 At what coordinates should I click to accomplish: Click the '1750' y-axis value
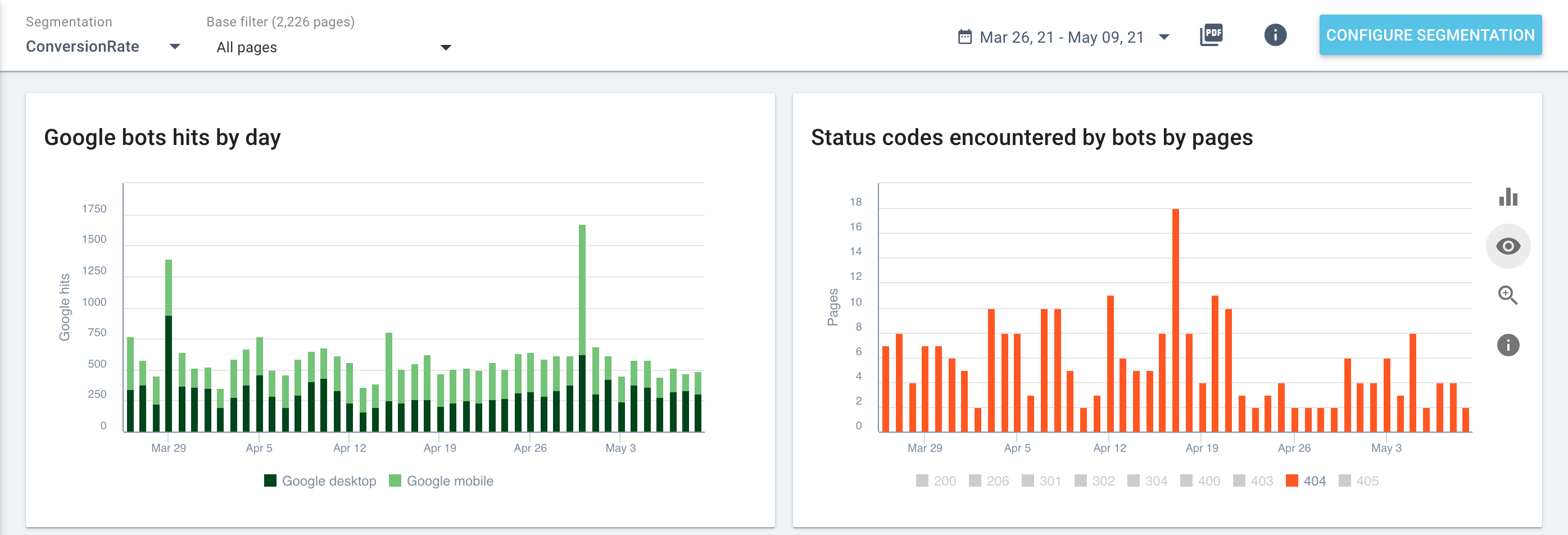(x=94, y=208)
